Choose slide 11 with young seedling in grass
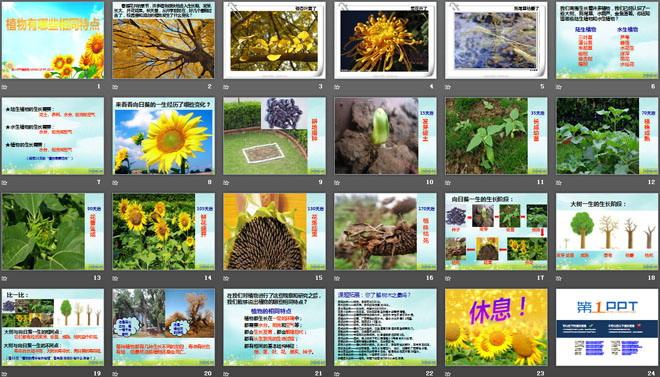The image size is (660, 377). pyautogui.click(x=496, y=136)
